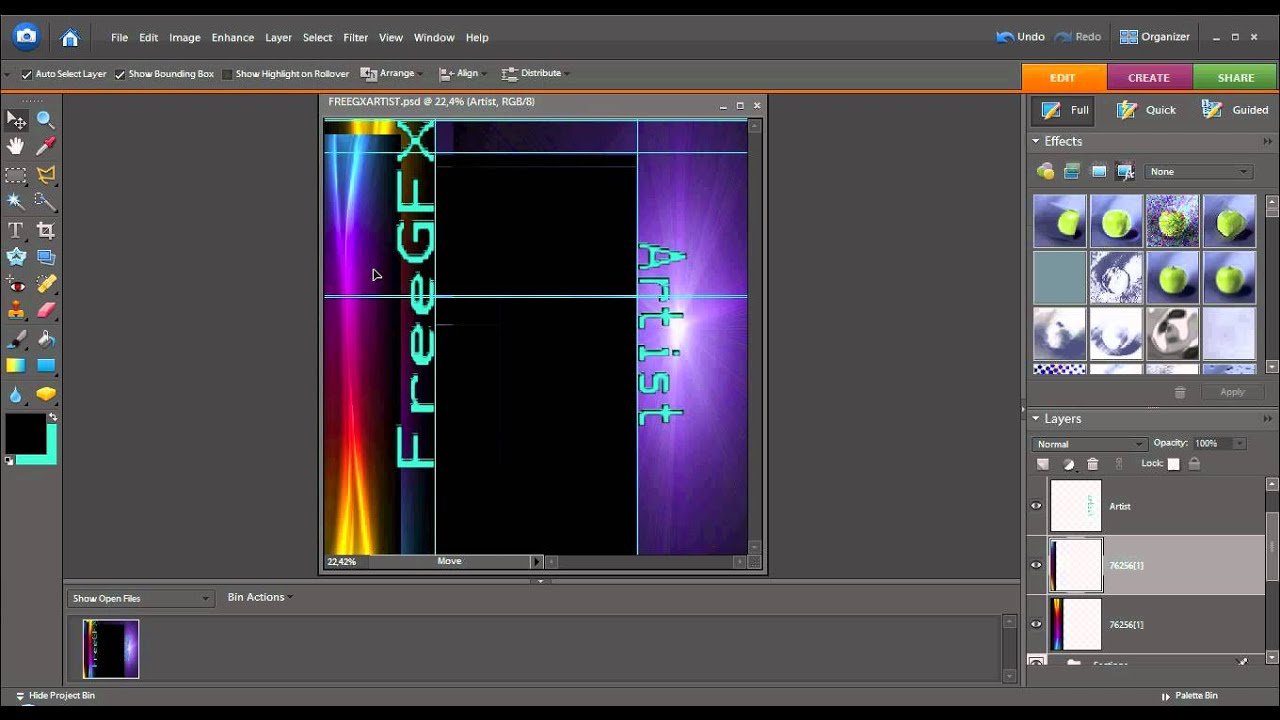
Task: Open the layer blend mode Normal dropdown
Action: [1088, 444]
